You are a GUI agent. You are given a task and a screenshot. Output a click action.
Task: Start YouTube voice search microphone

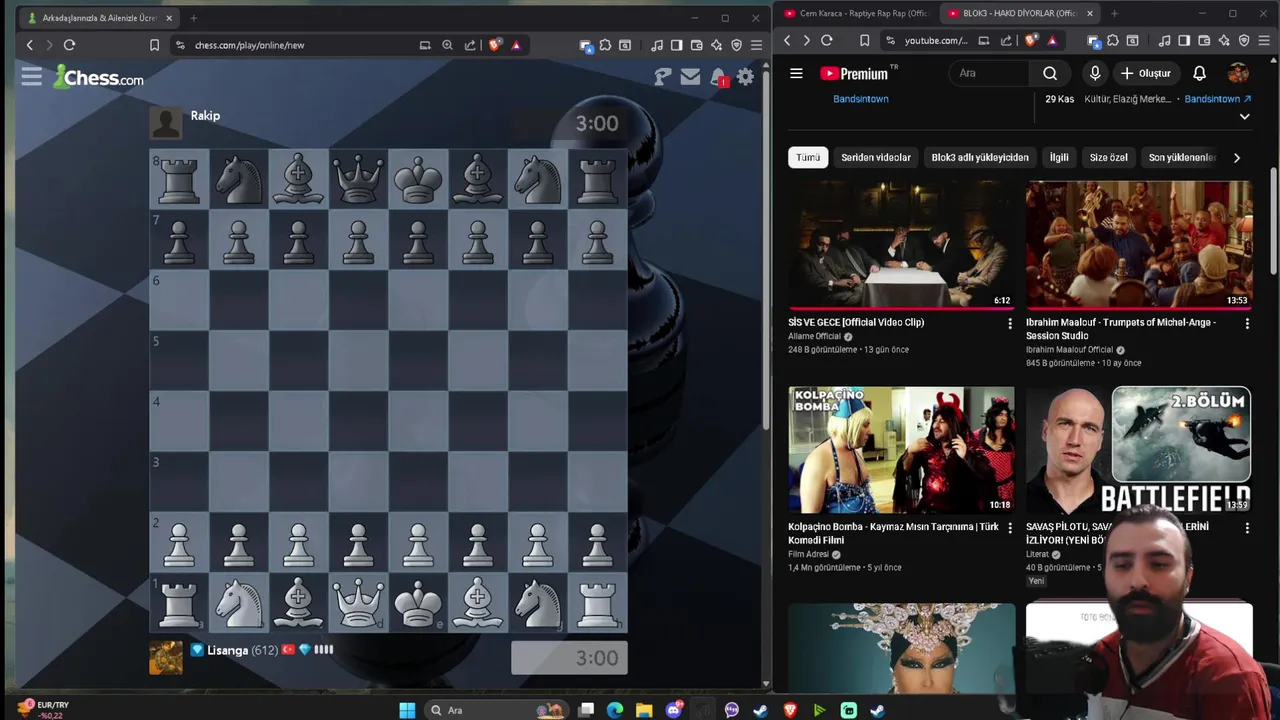click(x=1095, y=73)
